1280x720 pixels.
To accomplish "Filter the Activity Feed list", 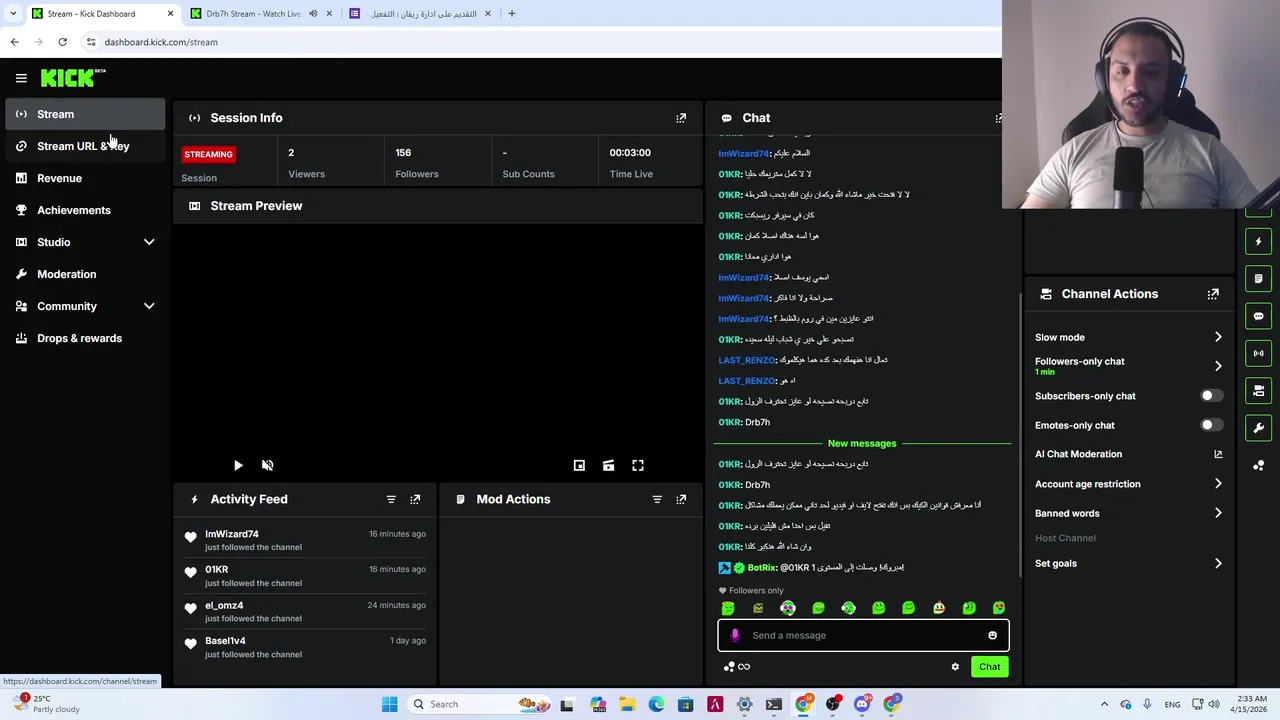I will coord(391,499).
